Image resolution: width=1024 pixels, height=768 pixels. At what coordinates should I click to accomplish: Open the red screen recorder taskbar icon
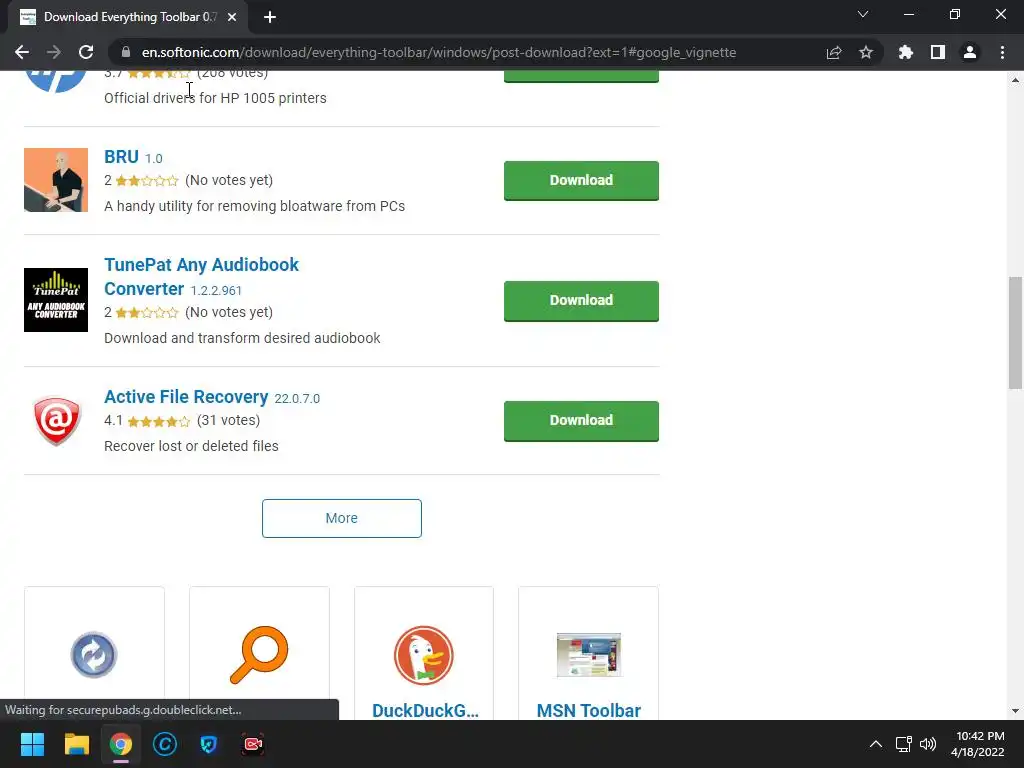coord(253,744)
